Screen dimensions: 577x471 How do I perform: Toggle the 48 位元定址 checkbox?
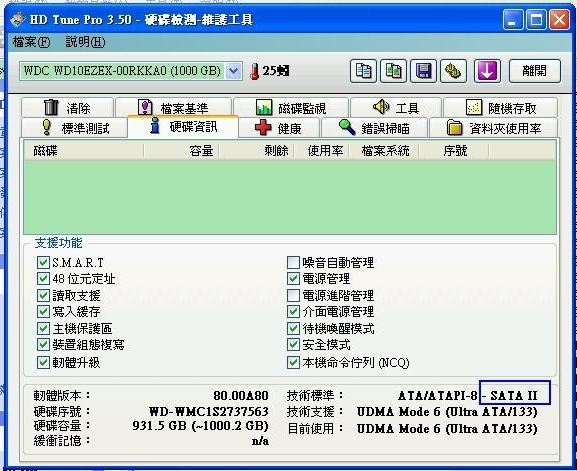coord(43,279)
